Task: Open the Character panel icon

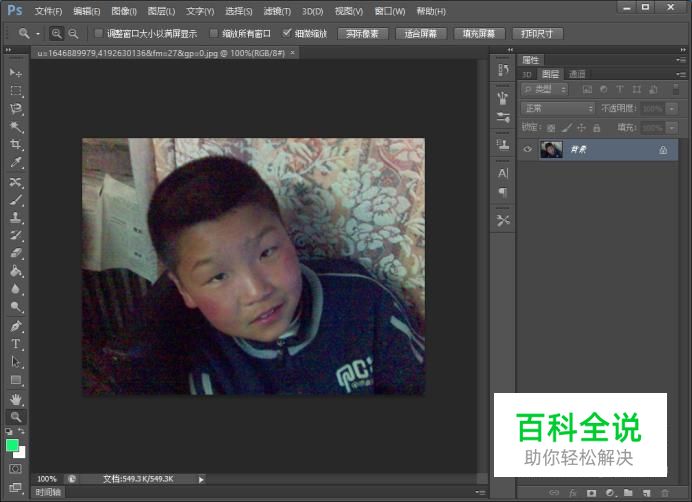Action: coord(503,174)
